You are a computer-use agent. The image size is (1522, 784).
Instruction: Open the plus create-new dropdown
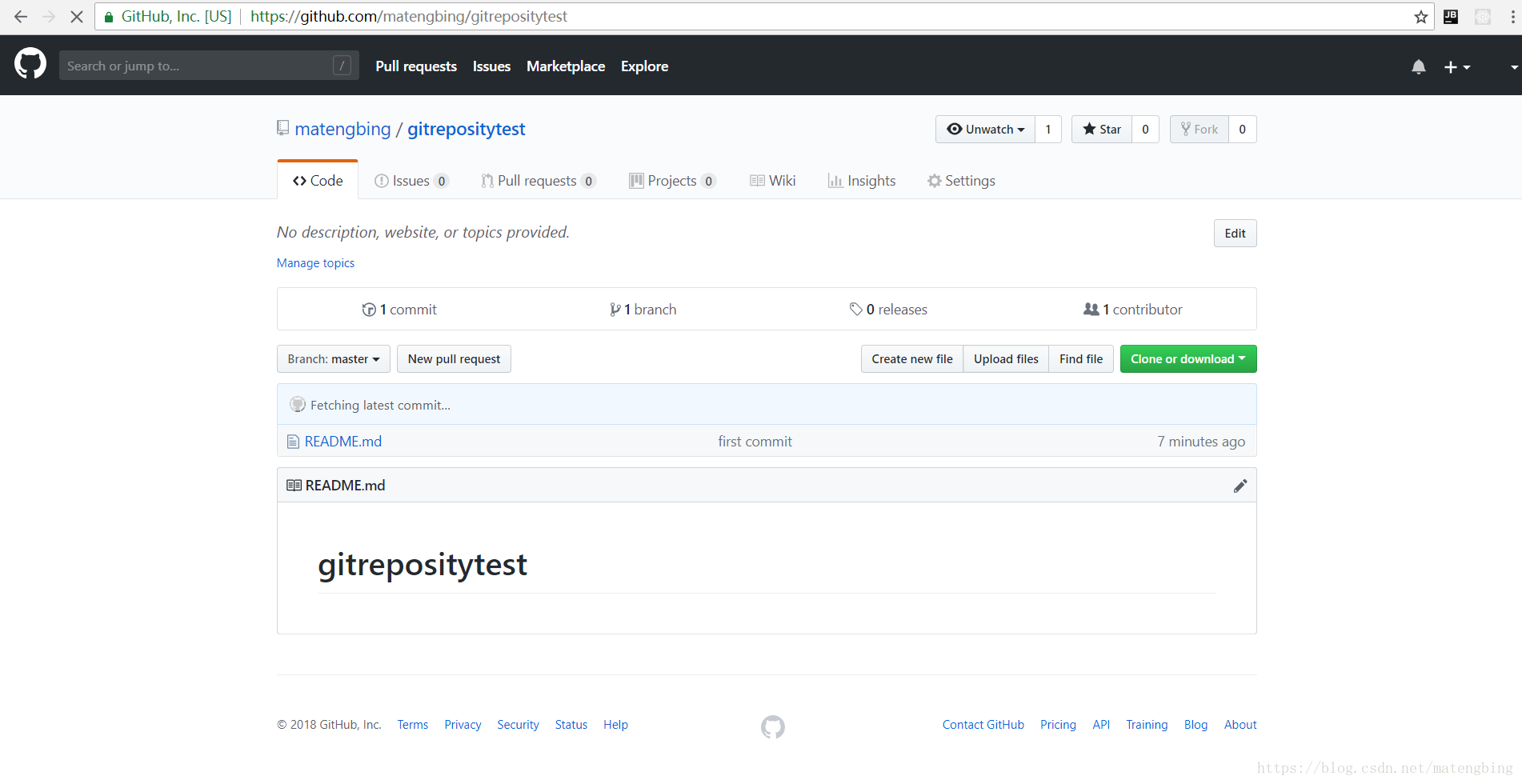[1456, 67]
